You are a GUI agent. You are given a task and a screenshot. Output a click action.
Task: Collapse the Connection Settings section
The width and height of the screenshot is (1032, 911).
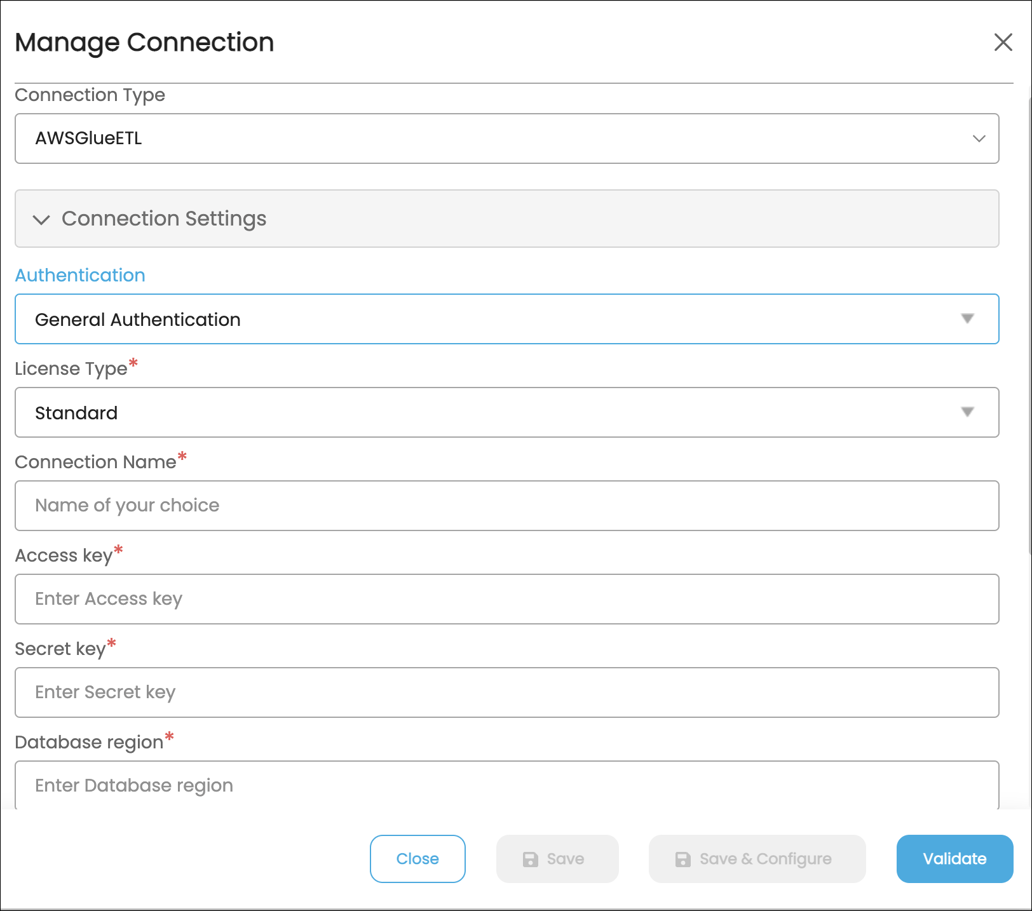(x=507, y=218)
